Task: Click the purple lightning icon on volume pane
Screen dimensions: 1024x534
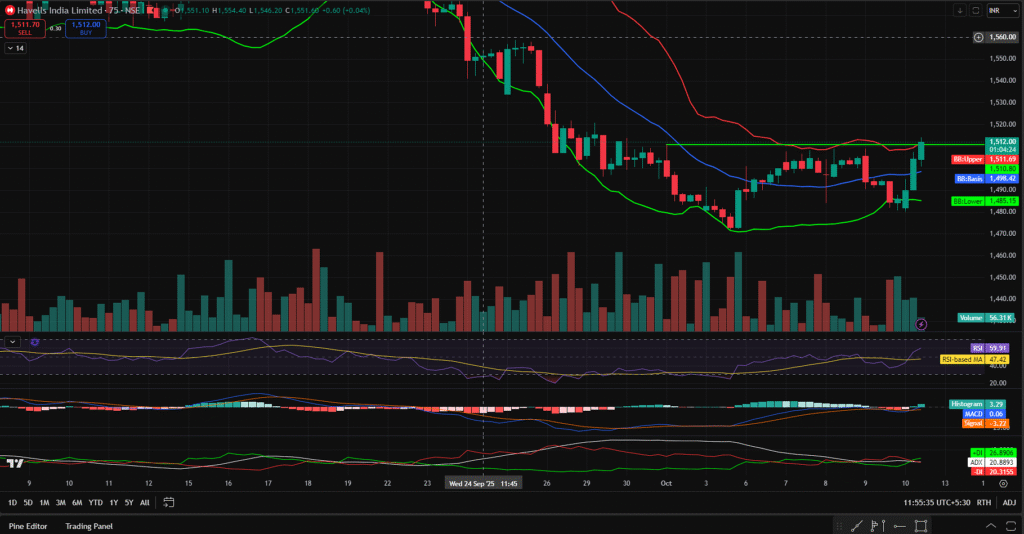Action: tap(921, 324)
